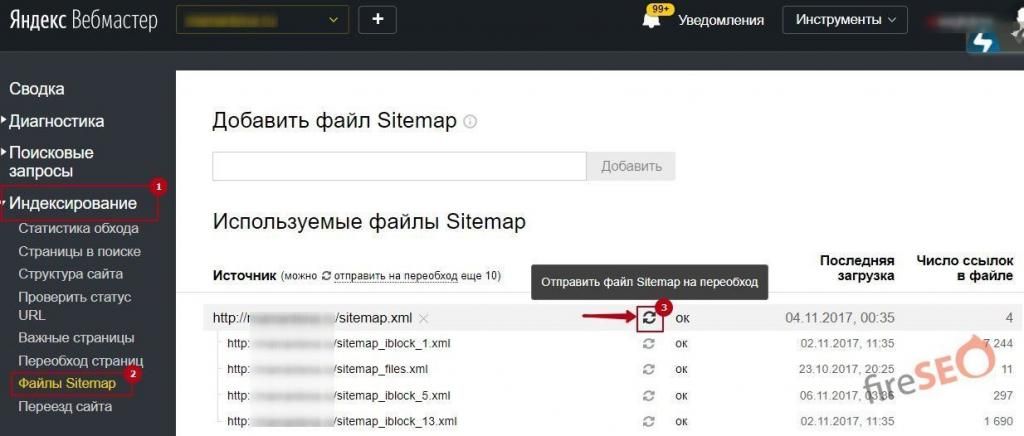Remove sitemap.xml using the x icon
Screen dimensions: 1024x436
click(x=423, y=318)
